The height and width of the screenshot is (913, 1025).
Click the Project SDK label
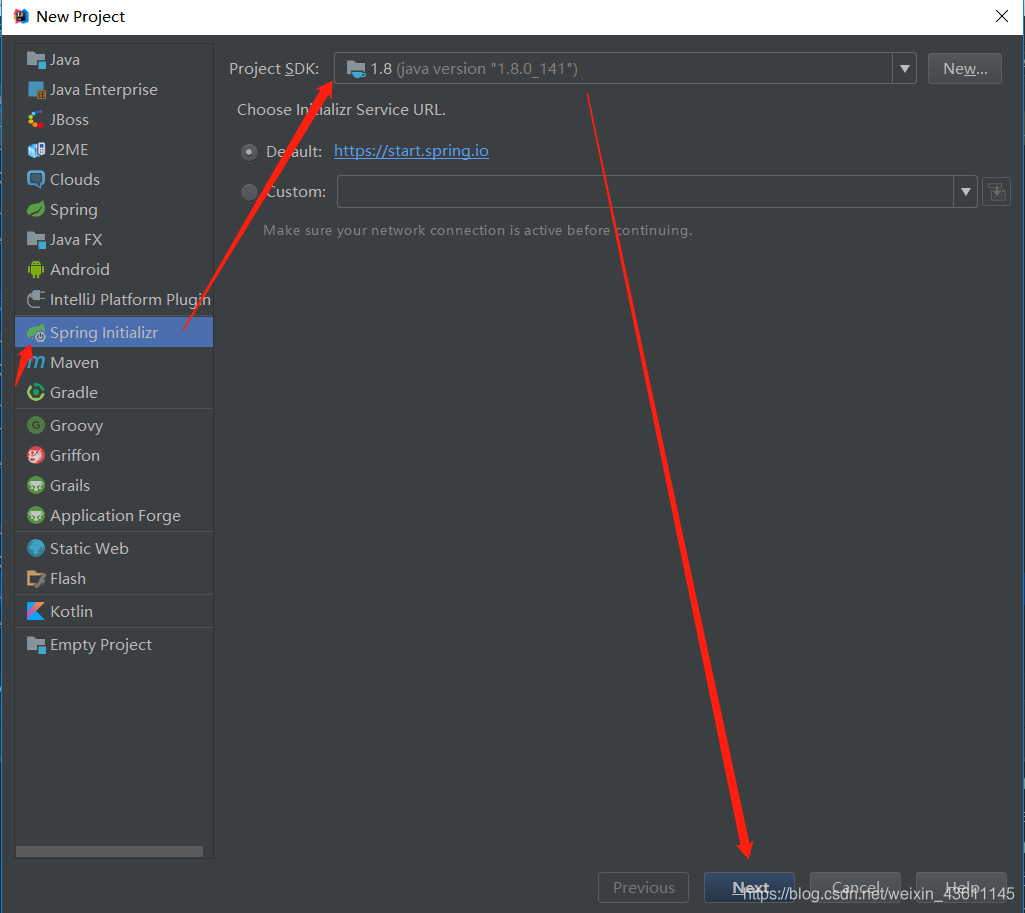tap(274, 69)
